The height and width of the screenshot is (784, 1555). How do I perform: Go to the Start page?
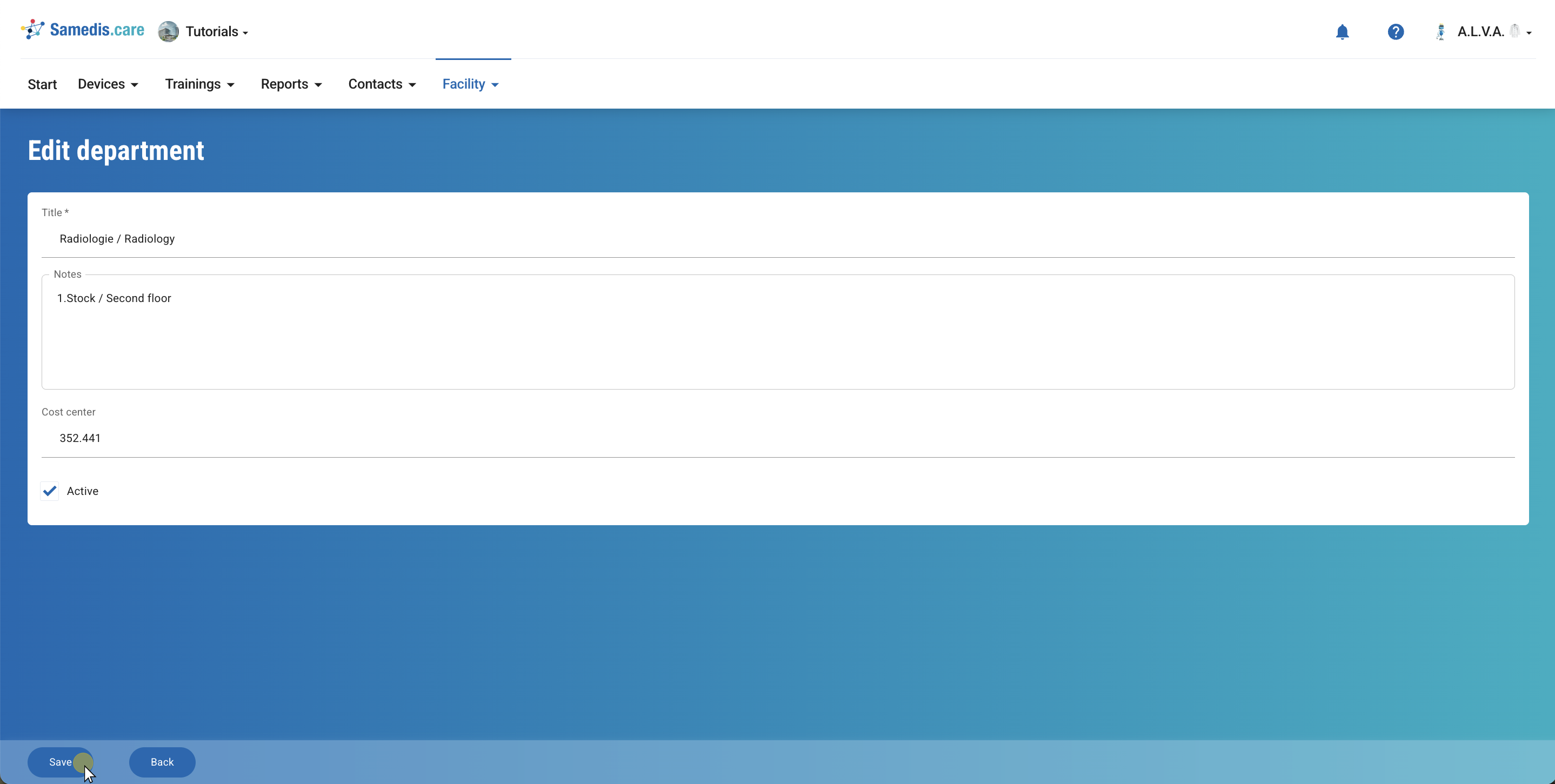pos(42,84)
